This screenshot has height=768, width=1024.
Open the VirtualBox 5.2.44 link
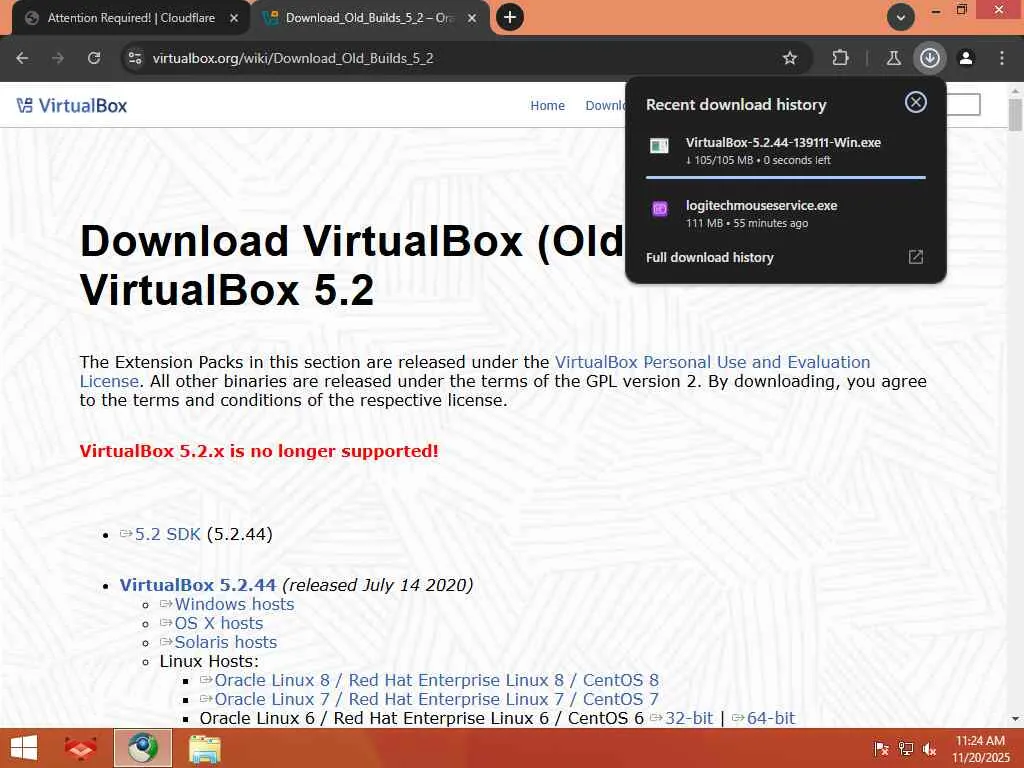(x=198, y=585)
